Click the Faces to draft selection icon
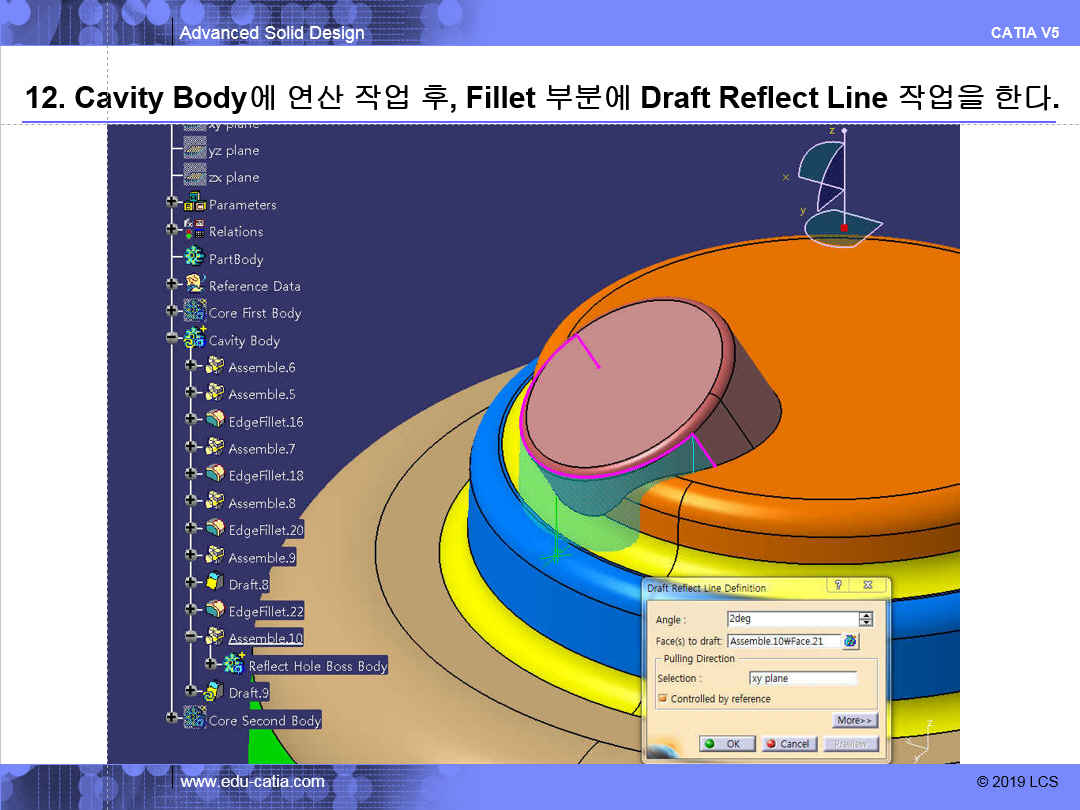The width and height of the screenshot is (1080, 810). point(850,641)
